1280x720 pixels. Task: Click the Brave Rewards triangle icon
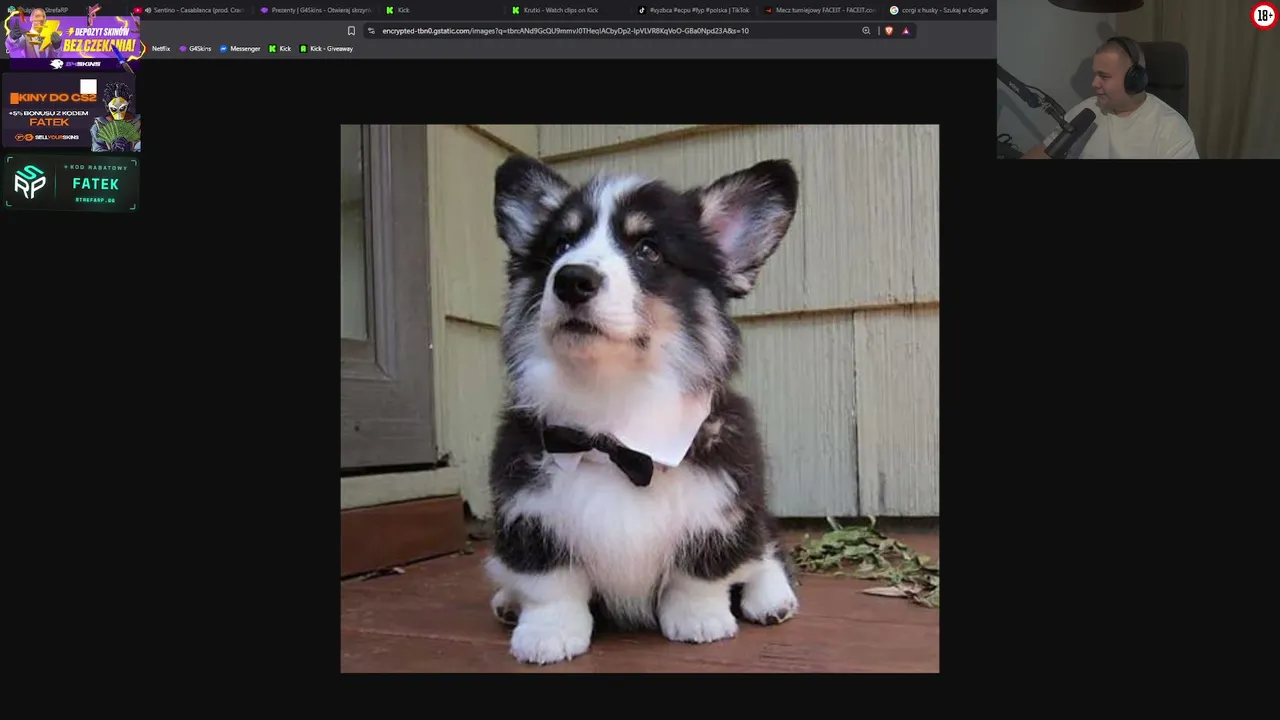pyautogui.click(x=906, y=31)
